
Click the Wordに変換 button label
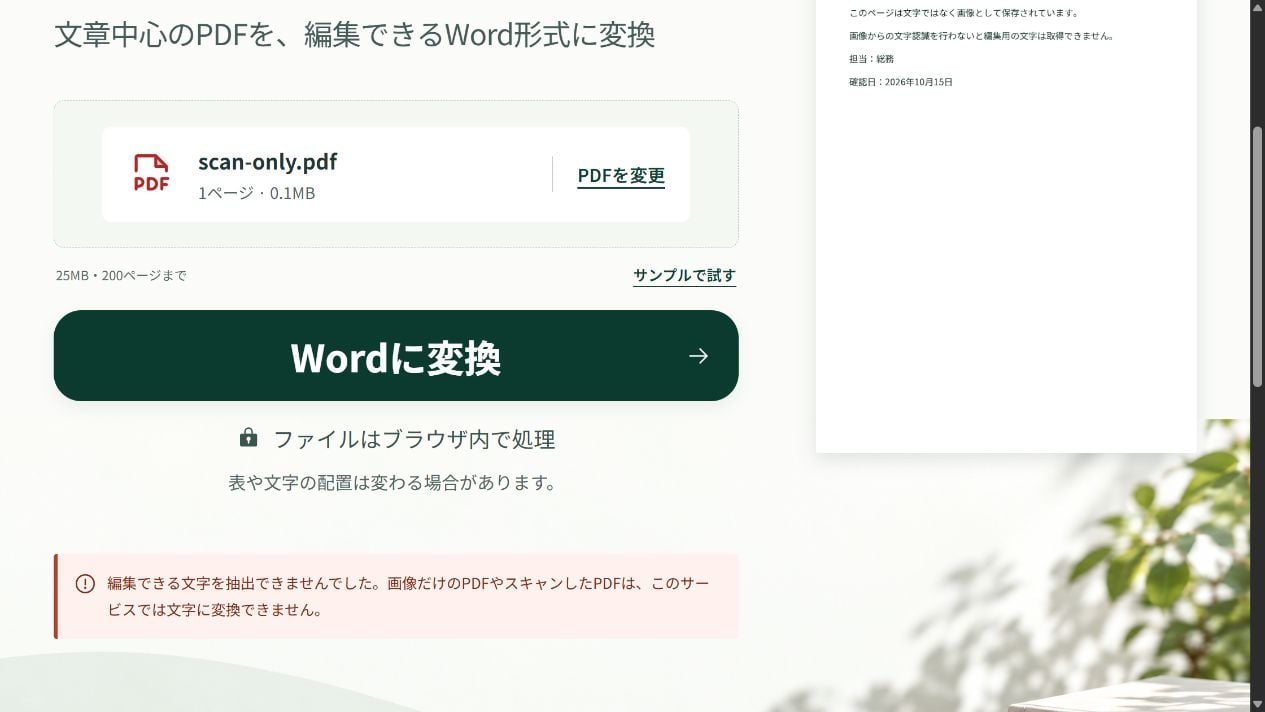tap(395, 357)
